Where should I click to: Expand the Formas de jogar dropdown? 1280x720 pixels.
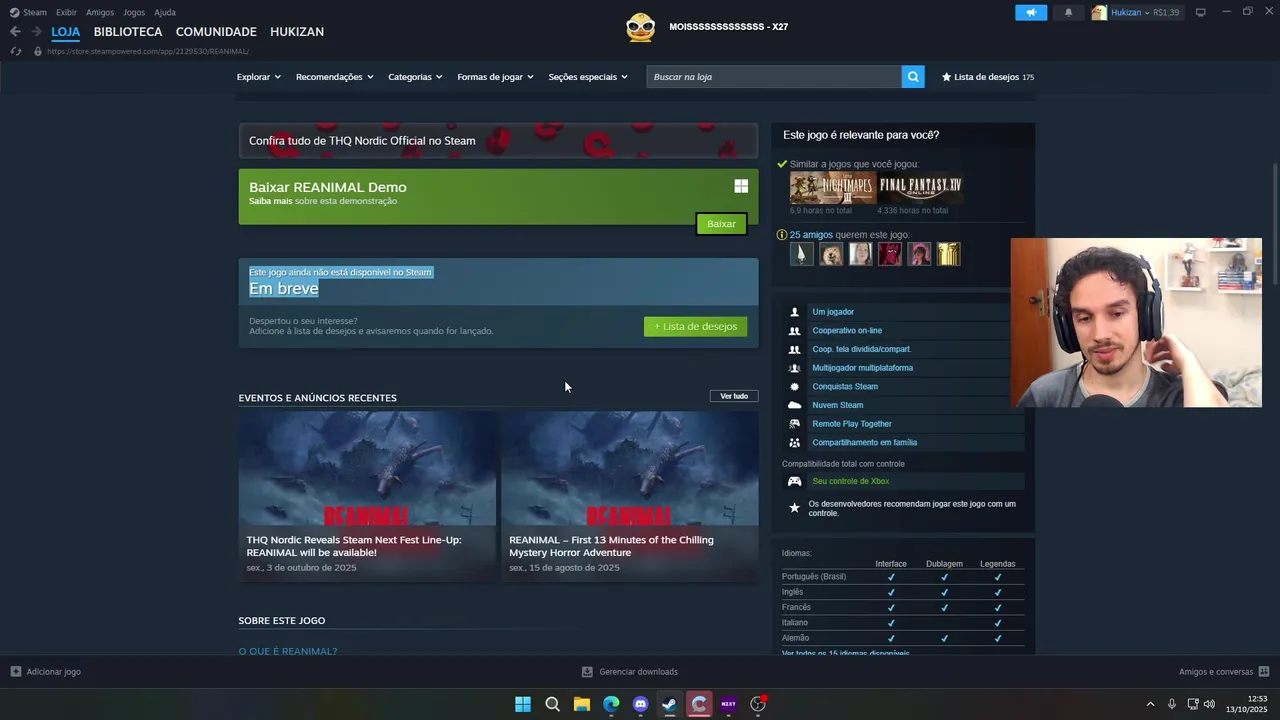click(496, 77)
